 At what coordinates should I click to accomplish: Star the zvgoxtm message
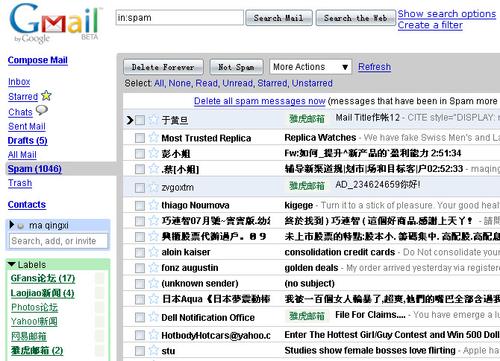(x=153, y=187)
